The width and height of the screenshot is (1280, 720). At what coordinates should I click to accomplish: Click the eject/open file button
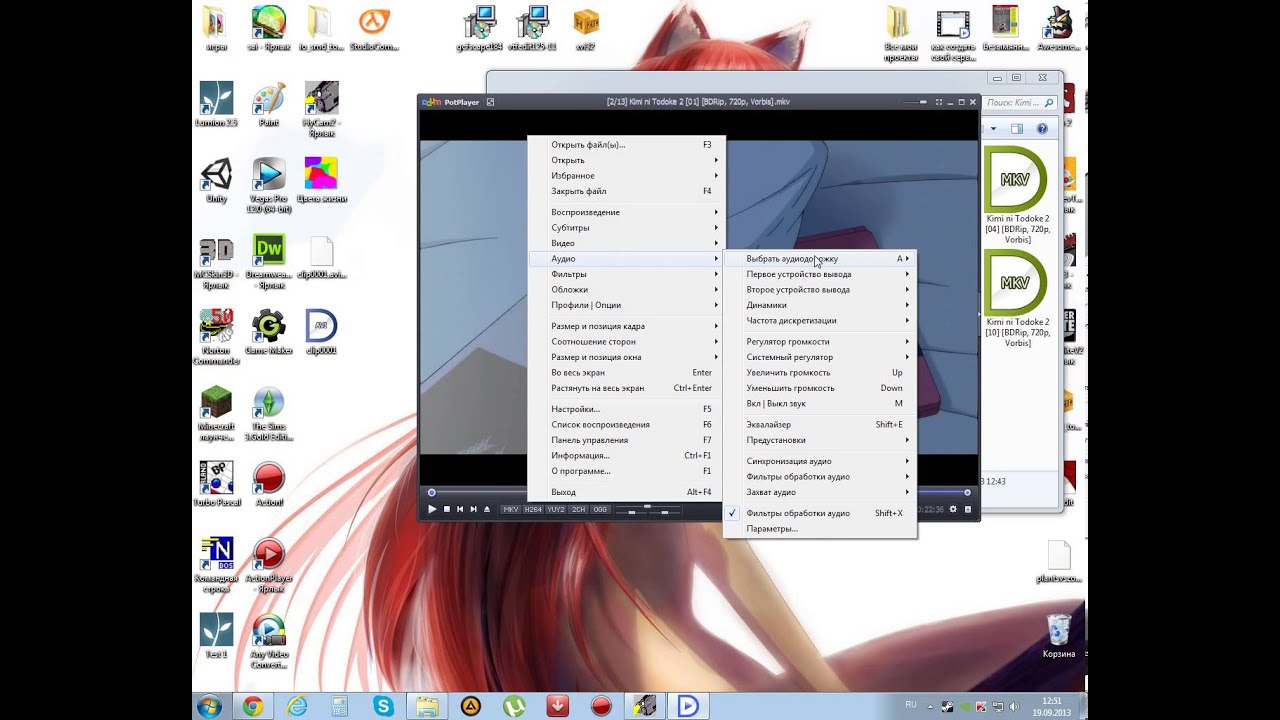(487, 509)
